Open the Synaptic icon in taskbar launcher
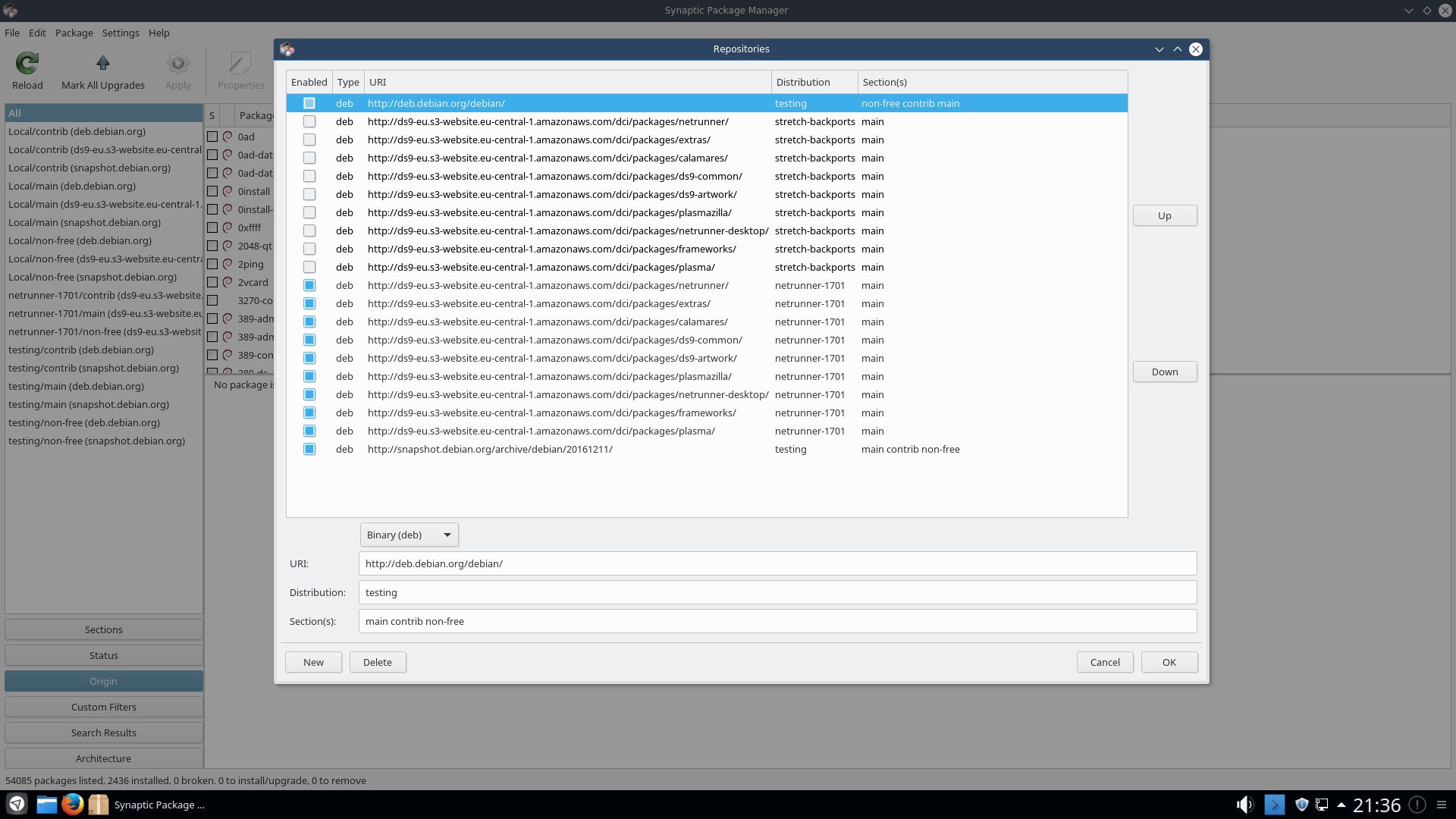The height and width of the screenshot is (819, 1456). click(98, 805)
